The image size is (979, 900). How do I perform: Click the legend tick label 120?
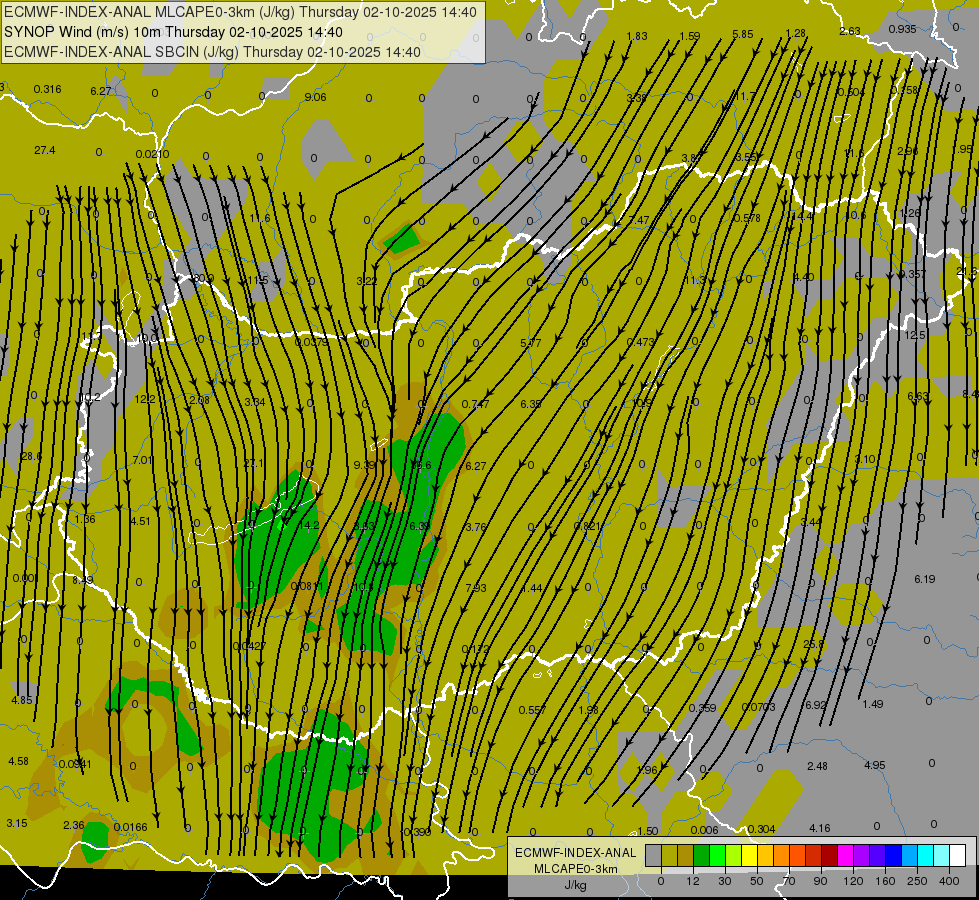[x=853, y=881]
